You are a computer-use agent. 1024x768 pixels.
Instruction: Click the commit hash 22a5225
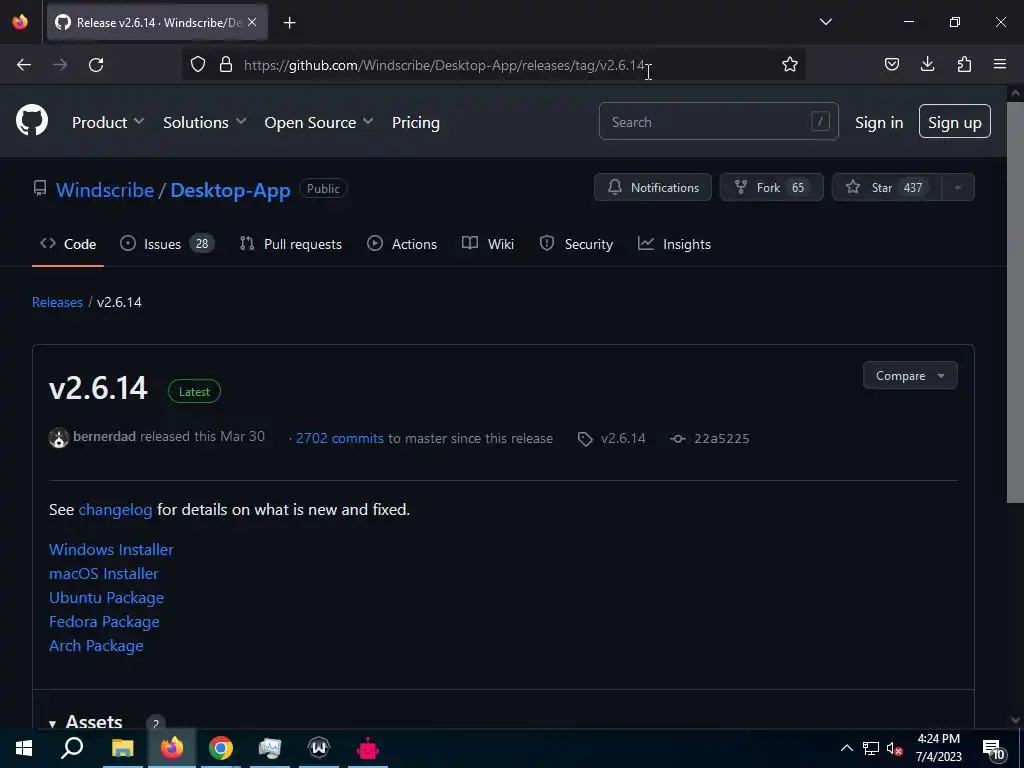tap(722, 438)
